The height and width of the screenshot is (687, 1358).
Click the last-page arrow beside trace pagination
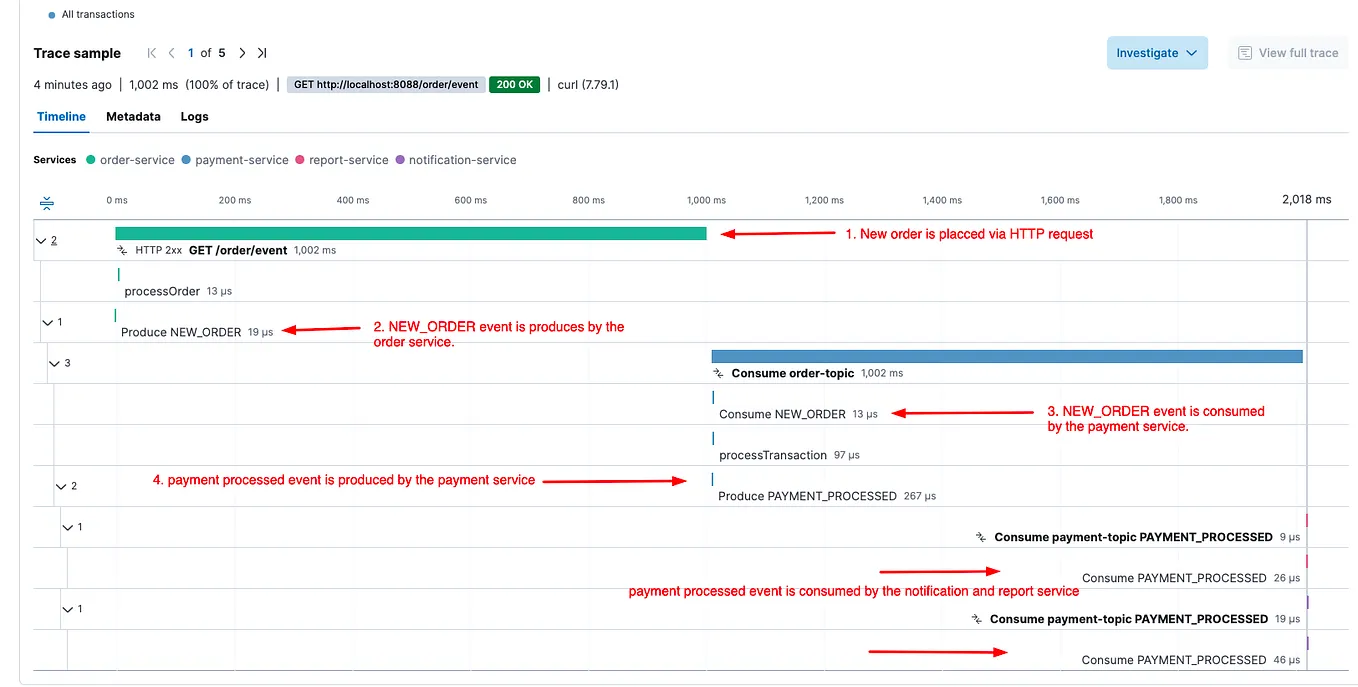click(x=262, y=53)
